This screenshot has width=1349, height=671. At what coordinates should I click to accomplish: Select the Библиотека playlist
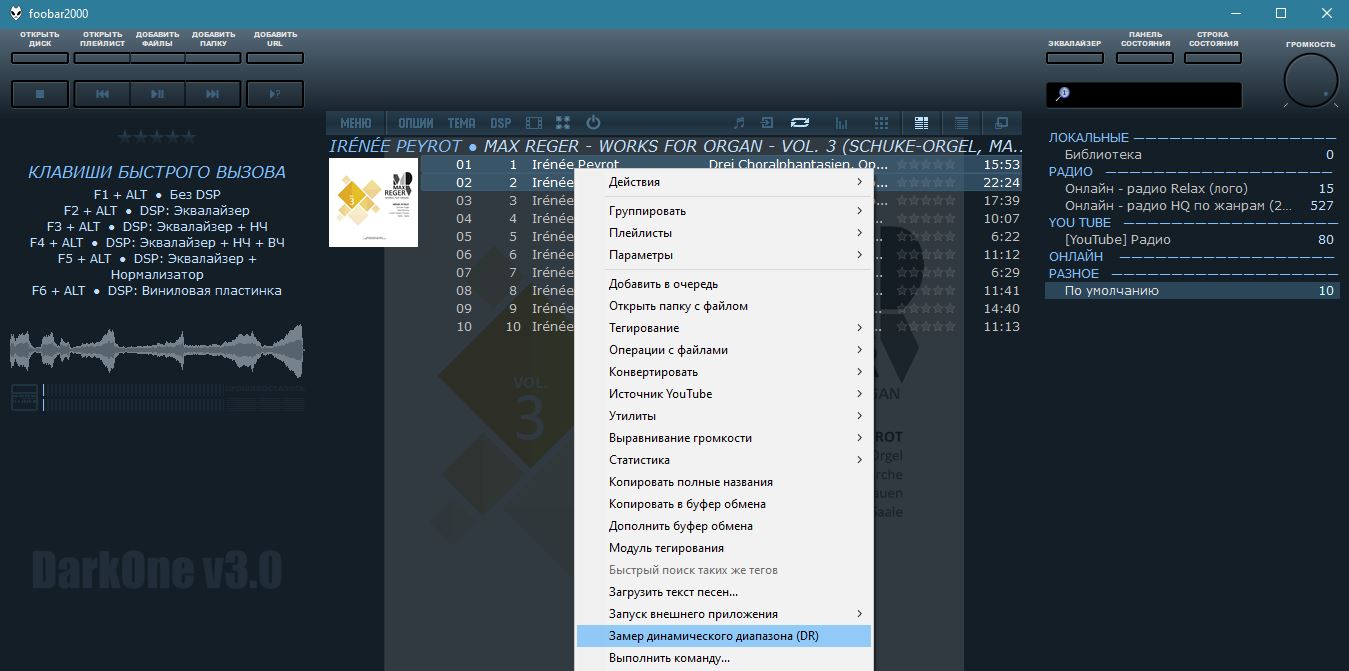pos(1191,155)
